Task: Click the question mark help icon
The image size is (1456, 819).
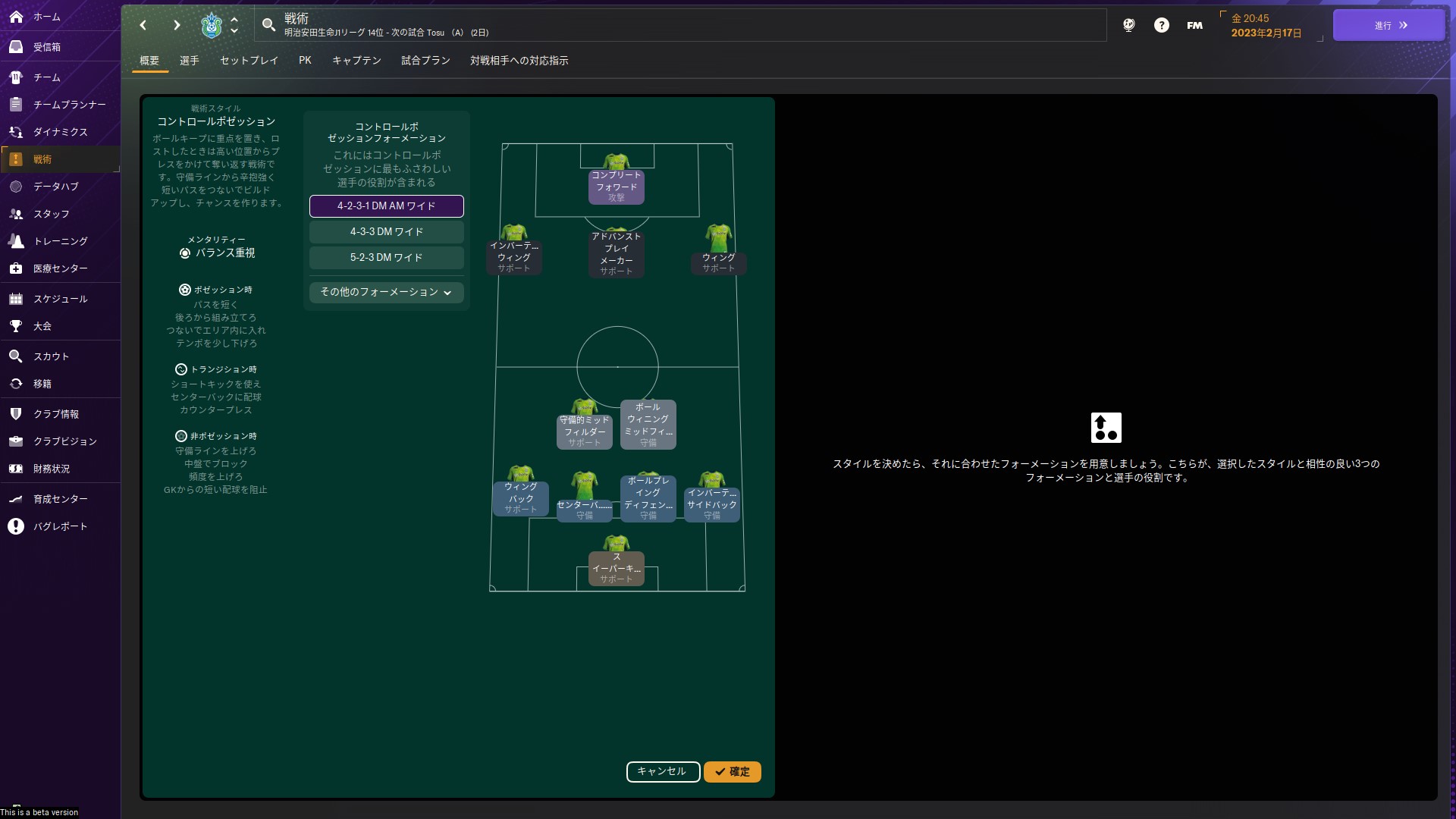Action: pos(1161,25)
